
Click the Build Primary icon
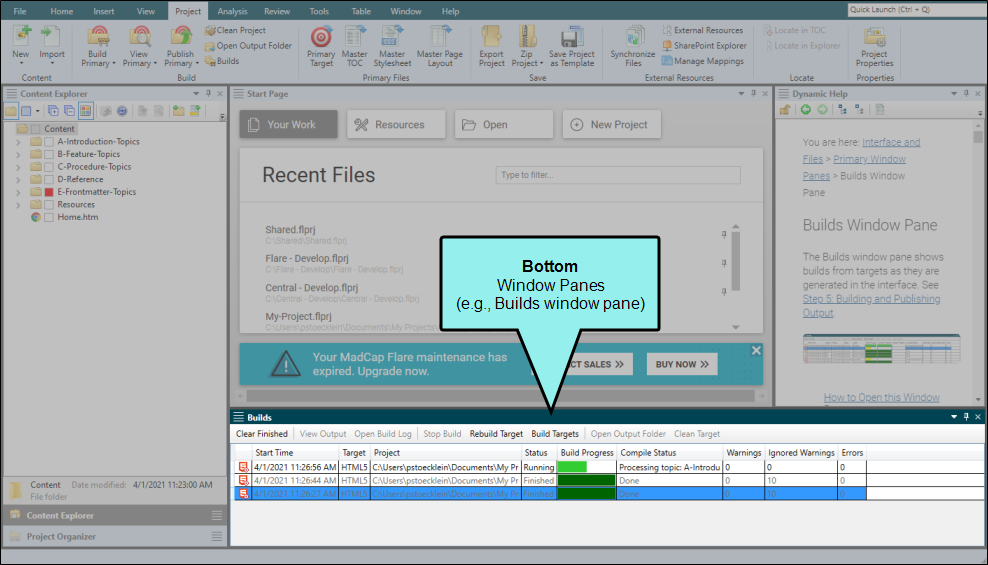pos(98,37)
